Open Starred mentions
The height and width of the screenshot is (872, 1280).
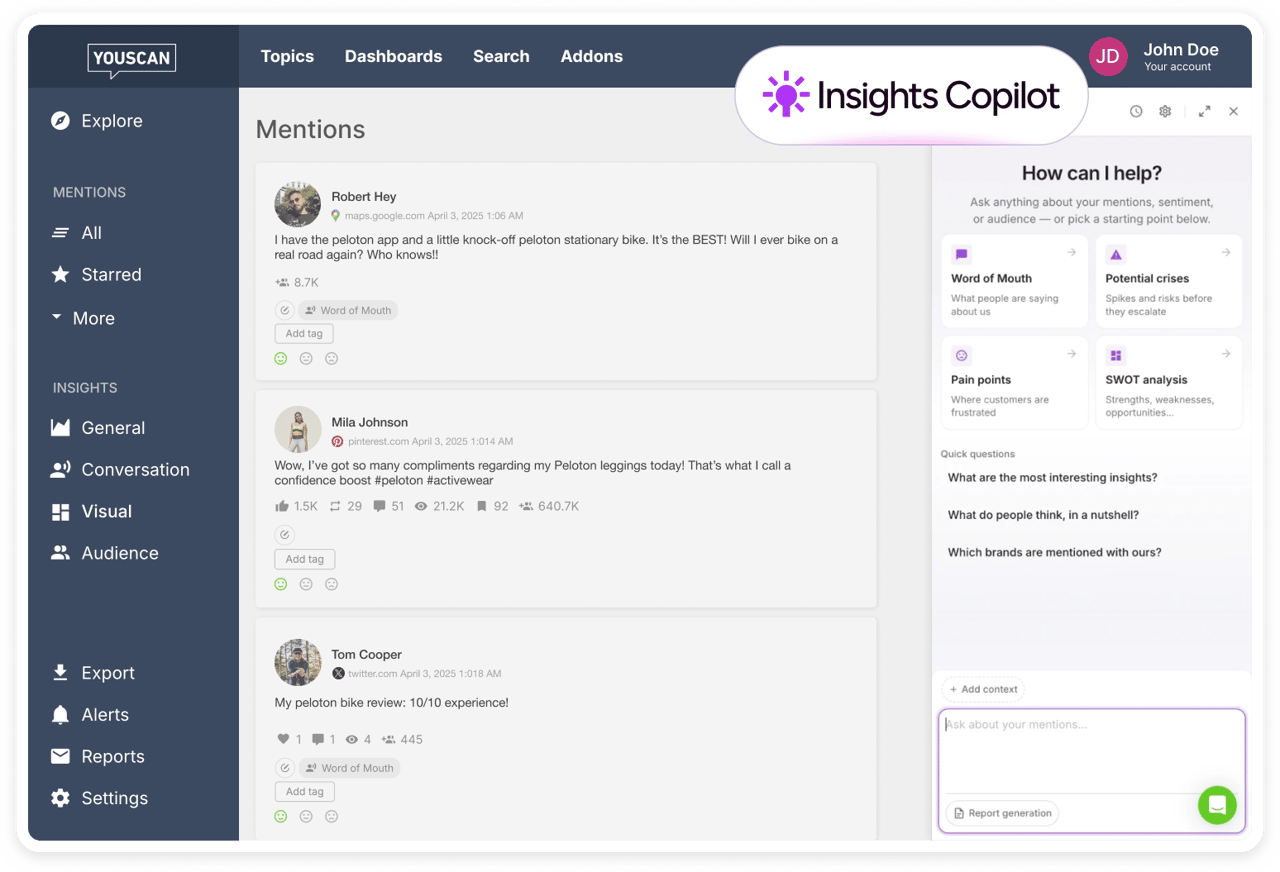point(96,275)
